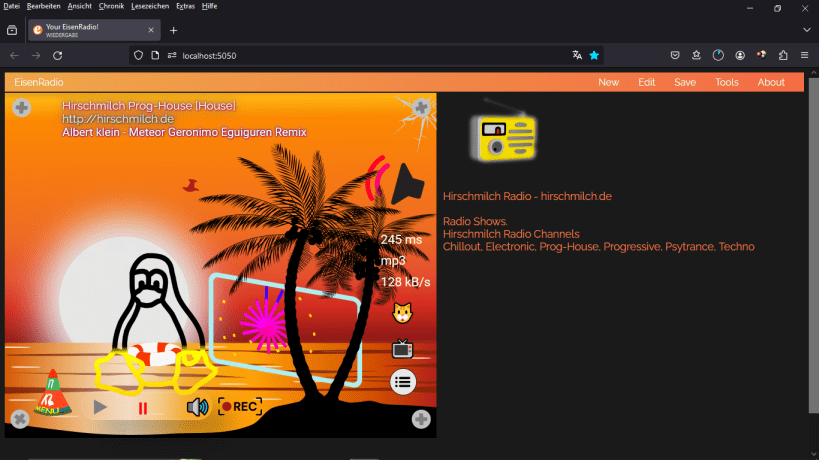
Task: Go forward one page
Action: point(36,55)
